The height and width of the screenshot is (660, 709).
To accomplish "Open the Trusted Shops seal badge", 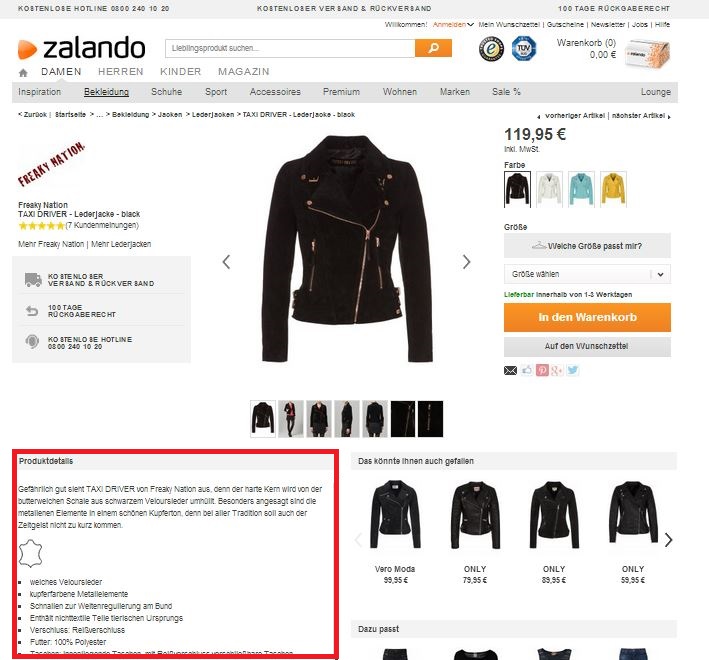I will point(492,49).
